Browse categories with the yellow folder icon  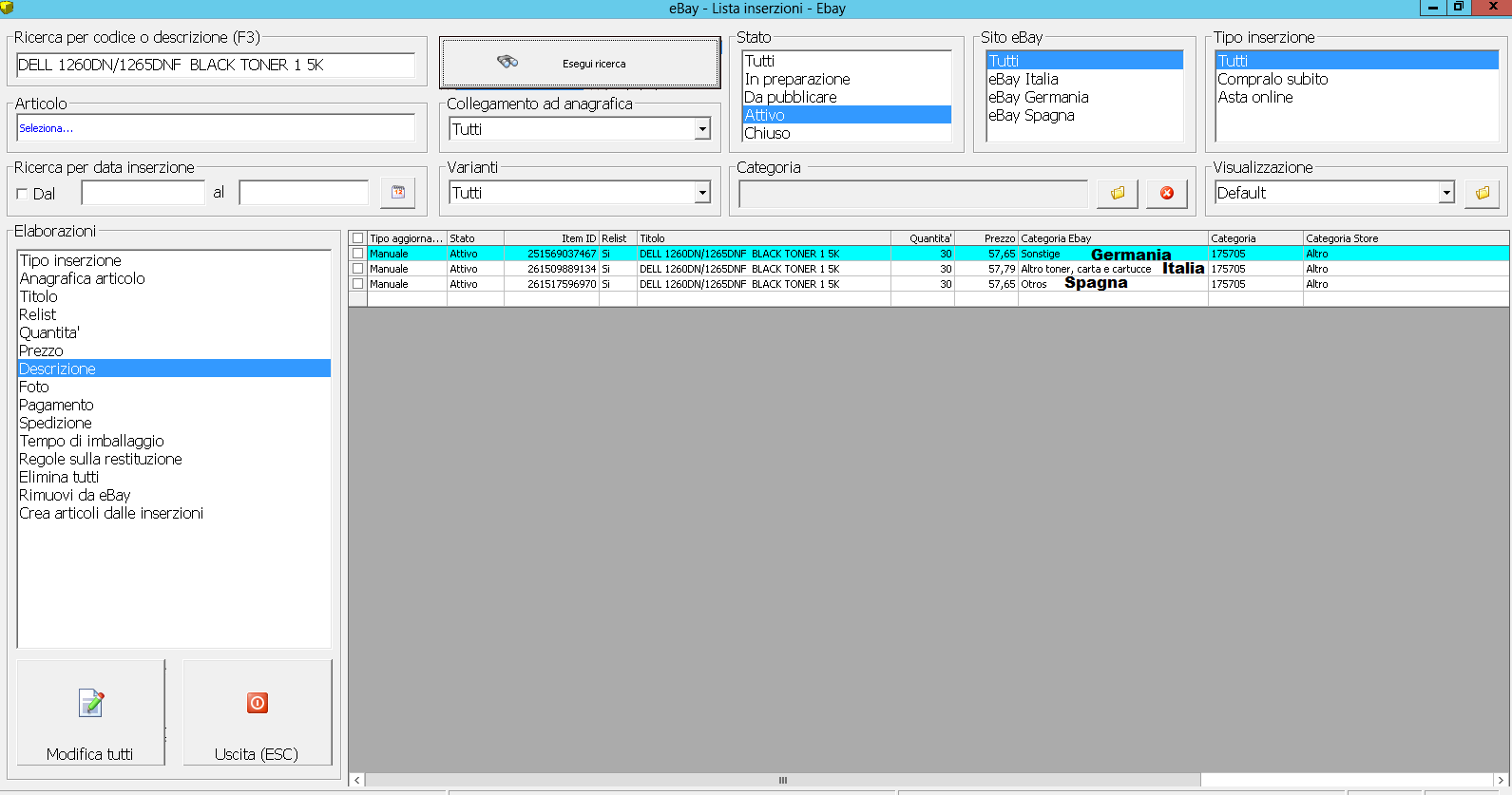pyautogui.click(x=1118, y=193)
